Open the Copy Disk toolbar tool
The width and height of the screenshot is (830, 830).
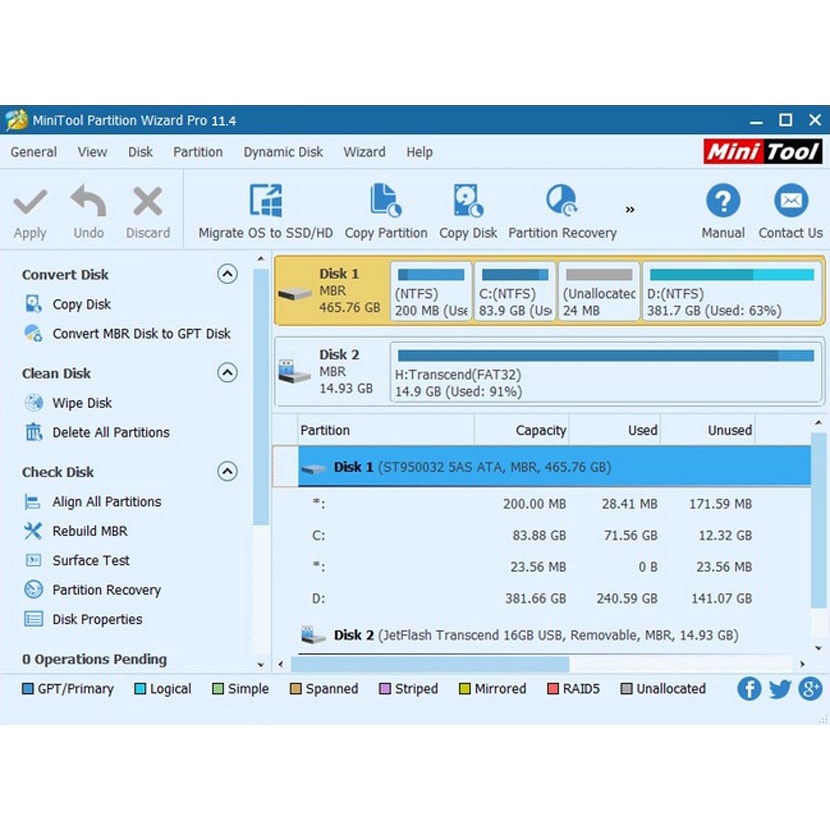(468, 212)
